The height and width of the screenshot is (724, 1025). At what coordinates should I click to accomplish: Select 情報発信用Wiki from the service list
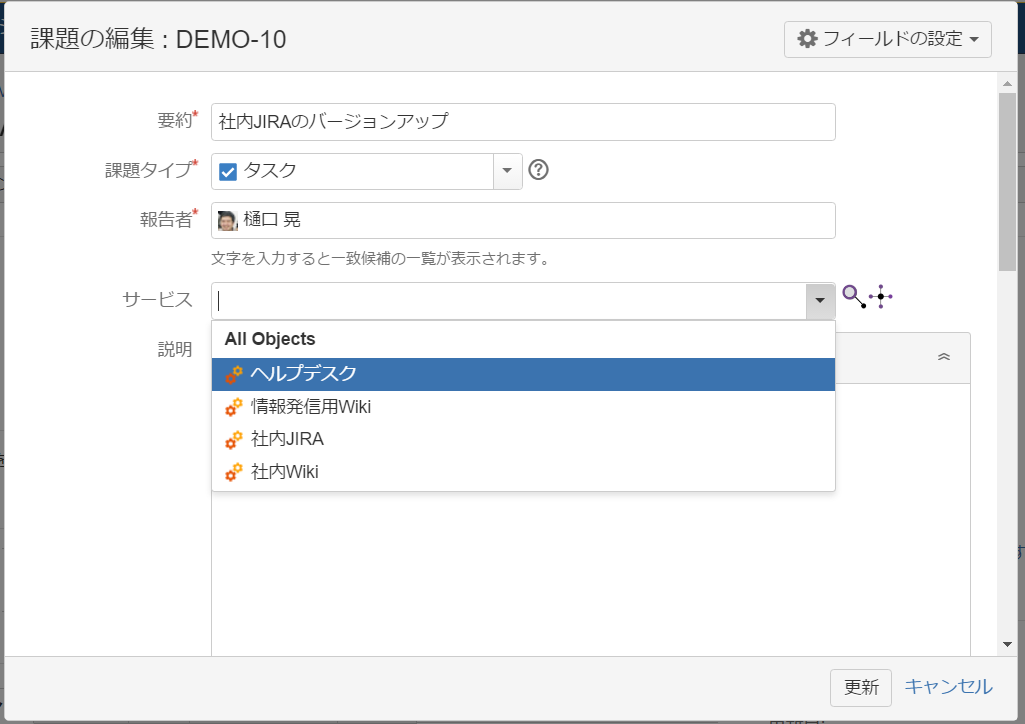523,406
